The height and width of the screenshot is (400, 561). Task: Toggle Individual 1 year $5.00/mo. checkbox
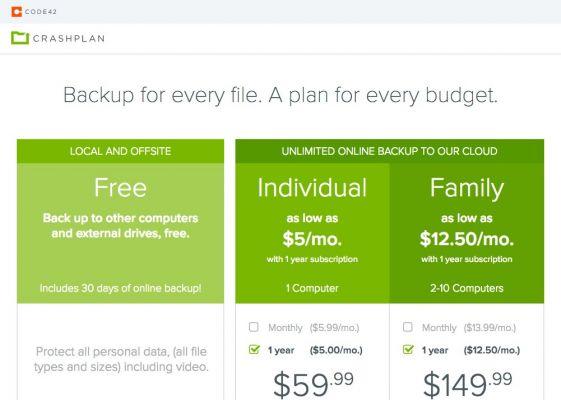coord(254,349)
